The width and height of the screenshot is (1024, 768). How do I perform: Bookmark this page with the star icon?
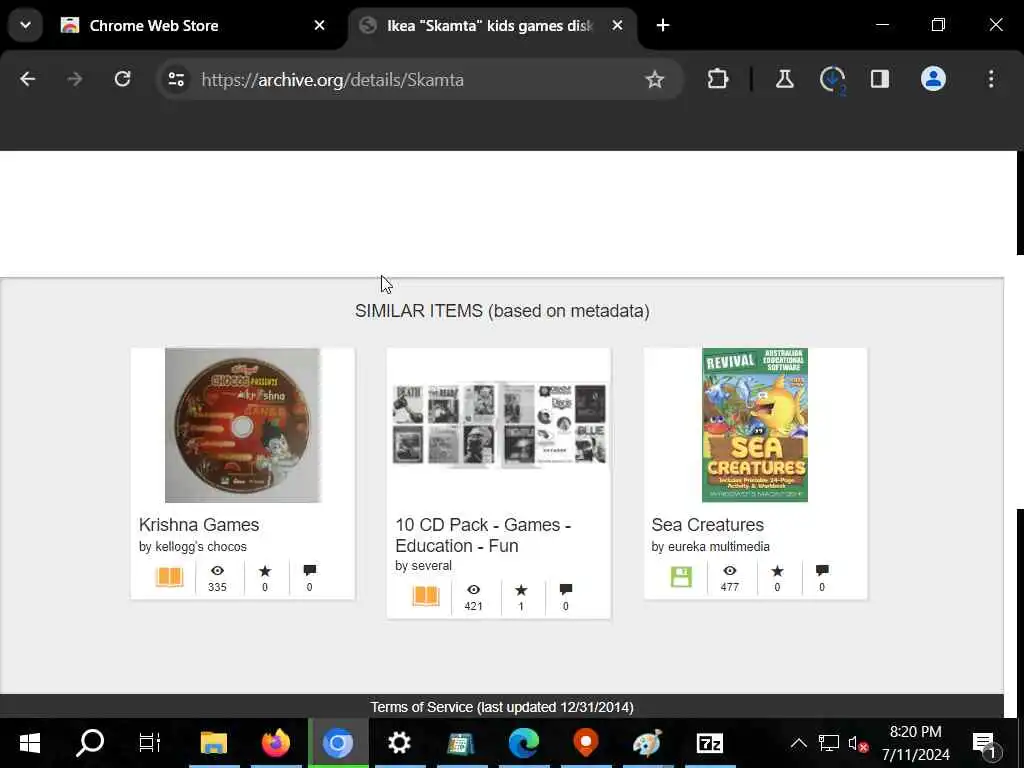[x=654, y=80]
